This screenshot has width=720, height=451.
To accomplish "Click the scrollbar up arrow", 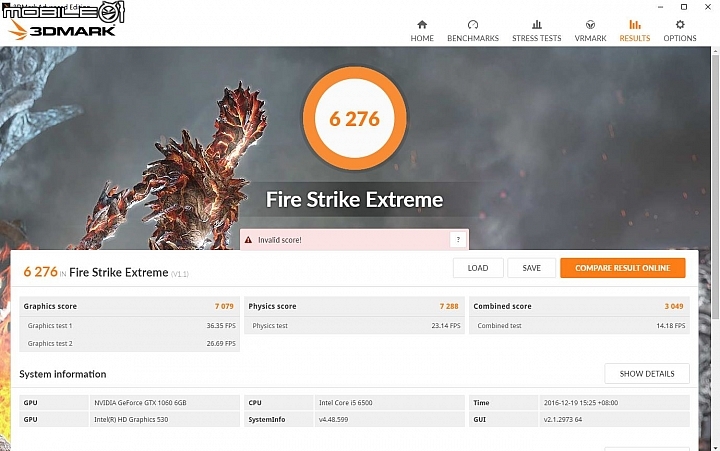I will tap(715, 50).
